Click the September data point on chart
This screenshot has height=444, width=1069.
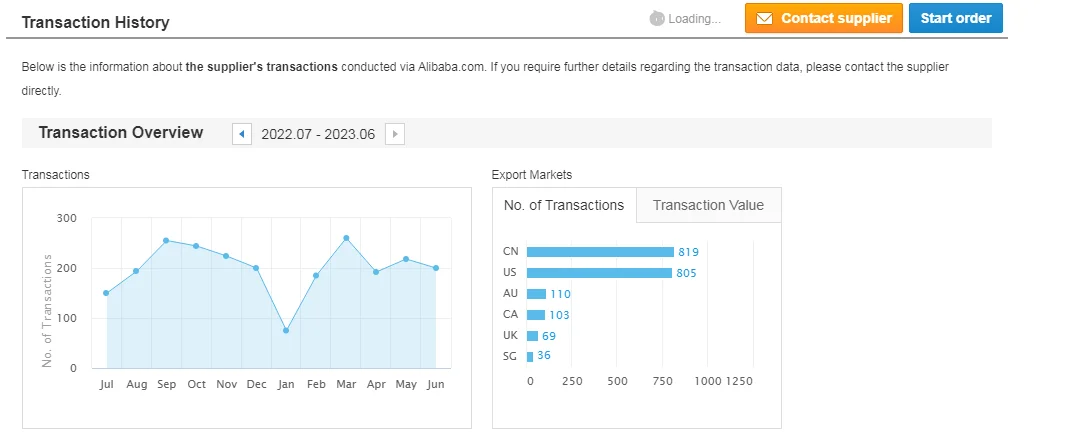(x=166, y=240)
